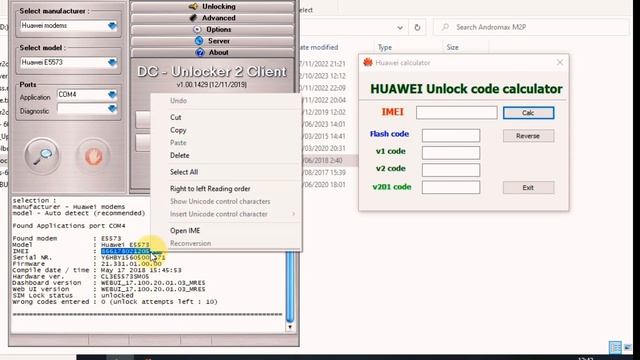Select the highlighted Explorer file row dated 06/2018
This screenshot has width=640, height=360.
pyautogui.click(x=329, y=160)
